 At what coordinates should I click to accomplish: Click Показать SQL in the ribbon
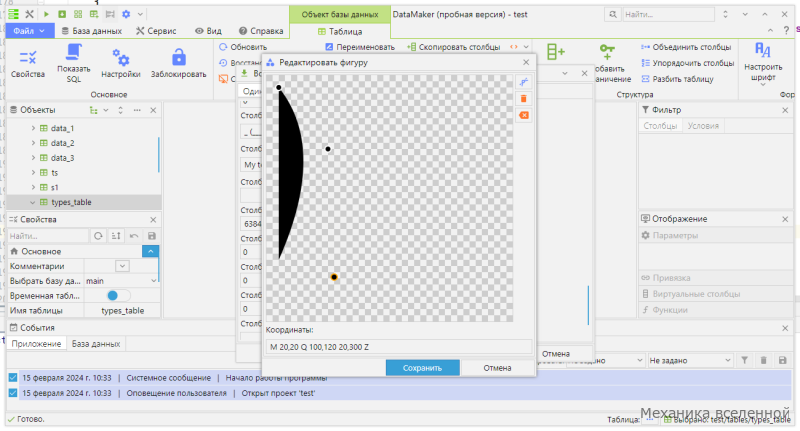coord(73,63)
